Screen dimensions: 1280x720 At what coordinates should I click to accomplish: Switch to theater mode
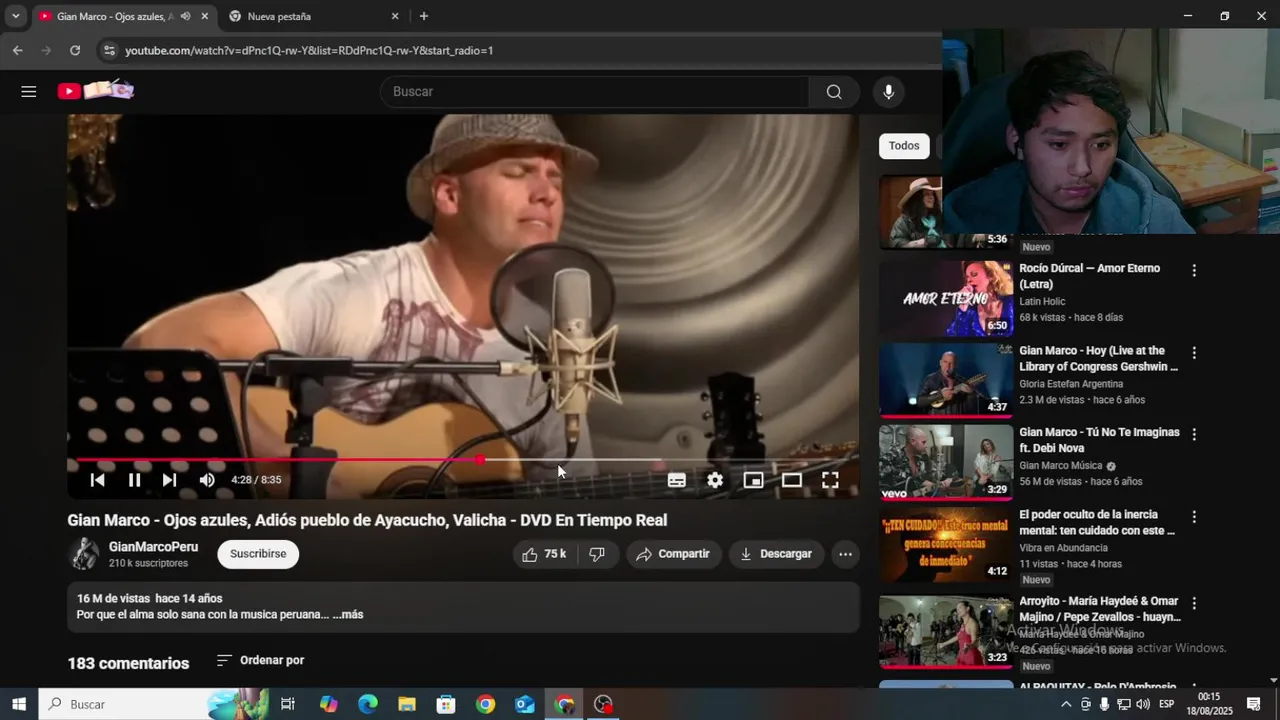[792, 480]
